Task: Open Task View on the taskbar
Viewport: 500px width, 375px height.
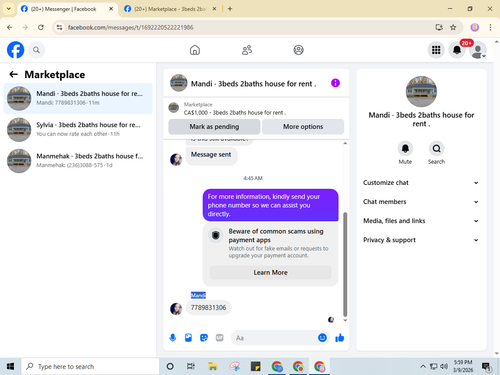Action: (191, 366)
